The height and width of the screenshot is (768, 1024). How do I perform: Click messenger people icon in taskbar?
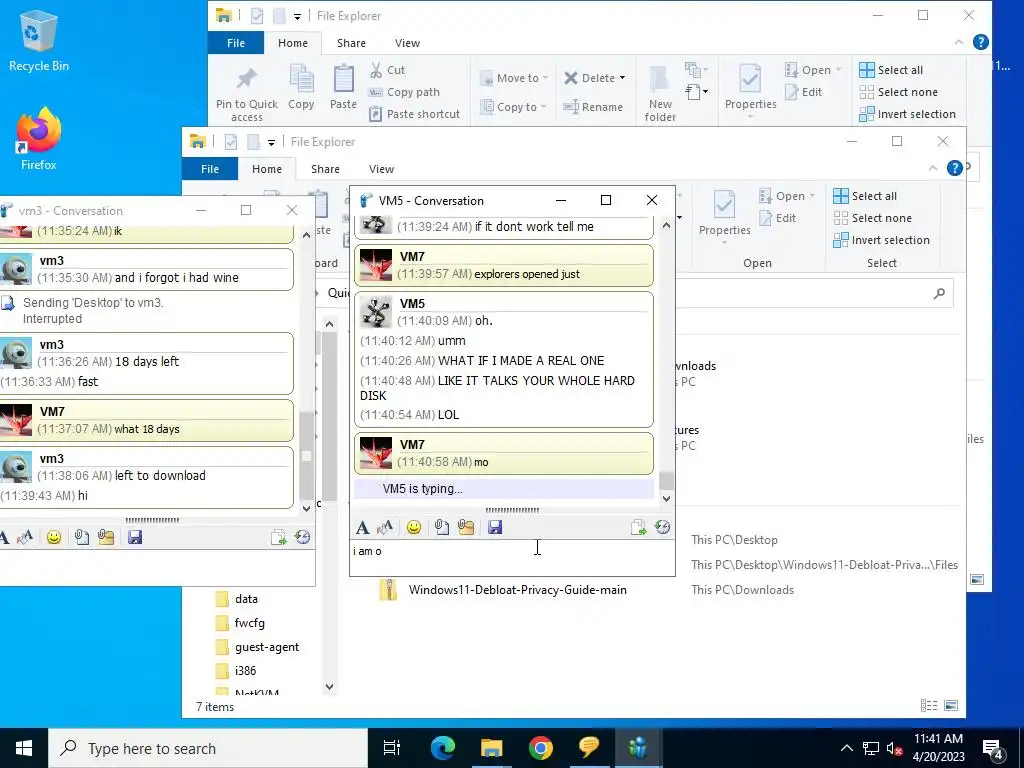coord(637,747)
